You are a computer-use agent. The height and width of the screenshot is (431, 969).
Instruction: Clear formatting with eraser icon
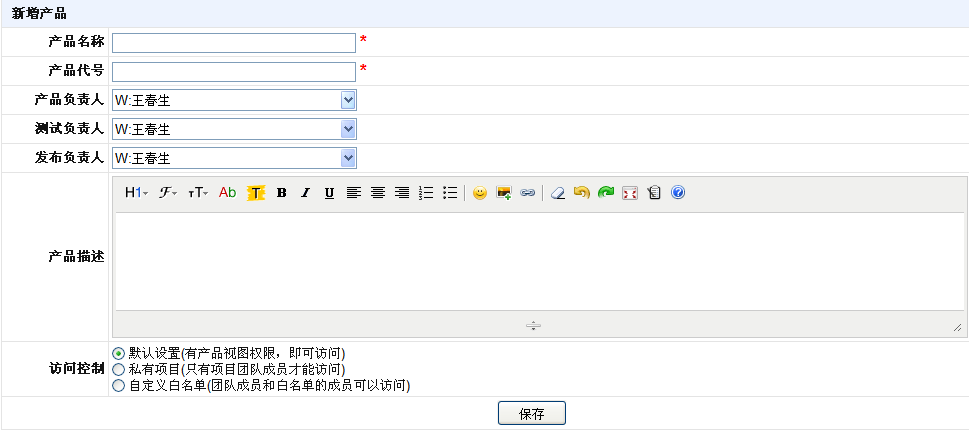click(557, 193)
